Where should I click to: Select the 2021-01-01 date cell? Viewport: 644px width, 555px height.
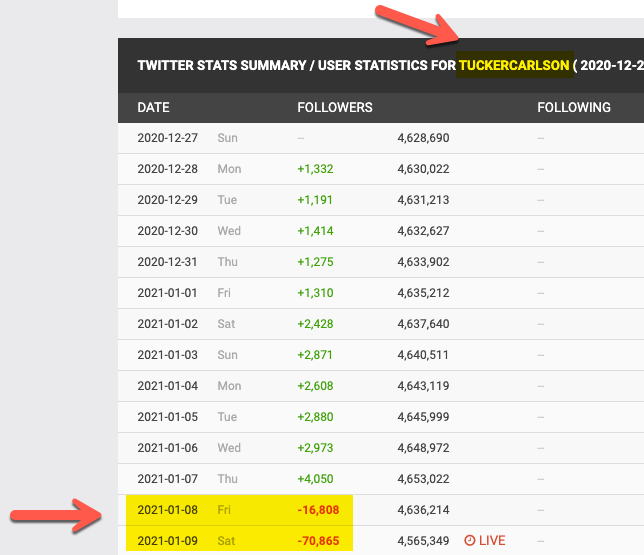click(x=167, y=293)
